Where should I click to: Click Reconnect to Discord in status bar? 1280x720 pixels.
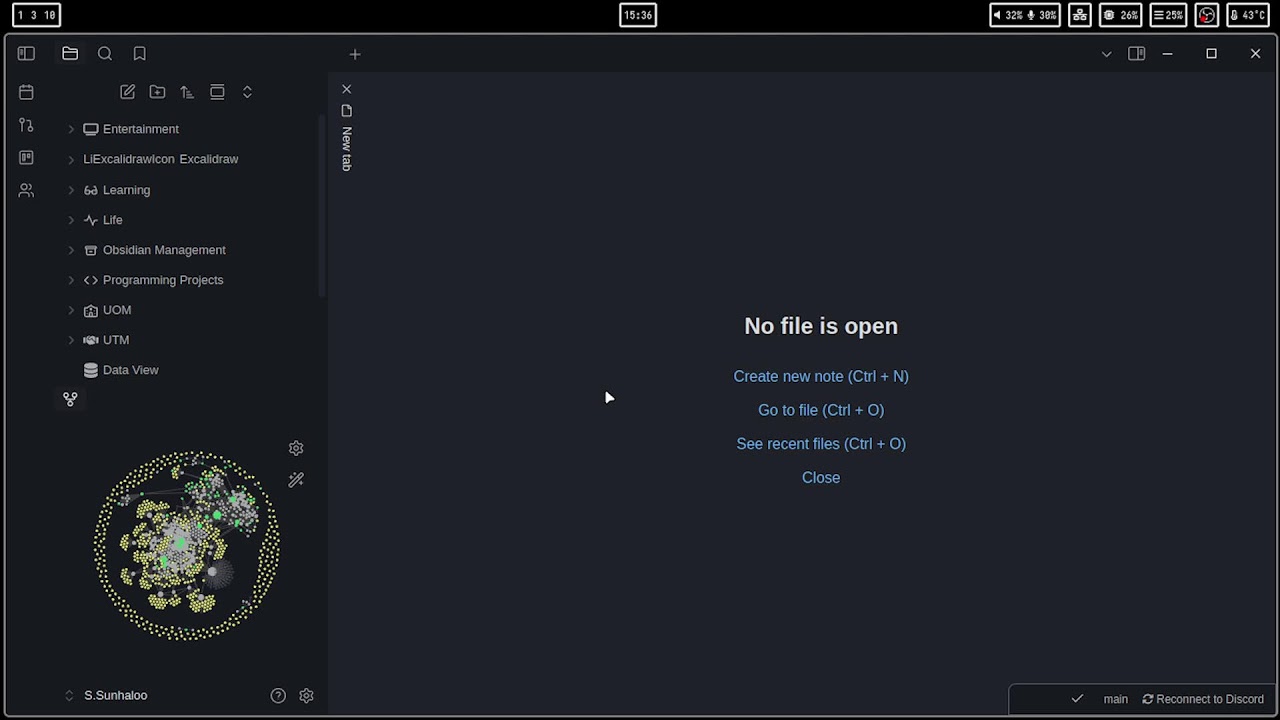click(1203, 699)
